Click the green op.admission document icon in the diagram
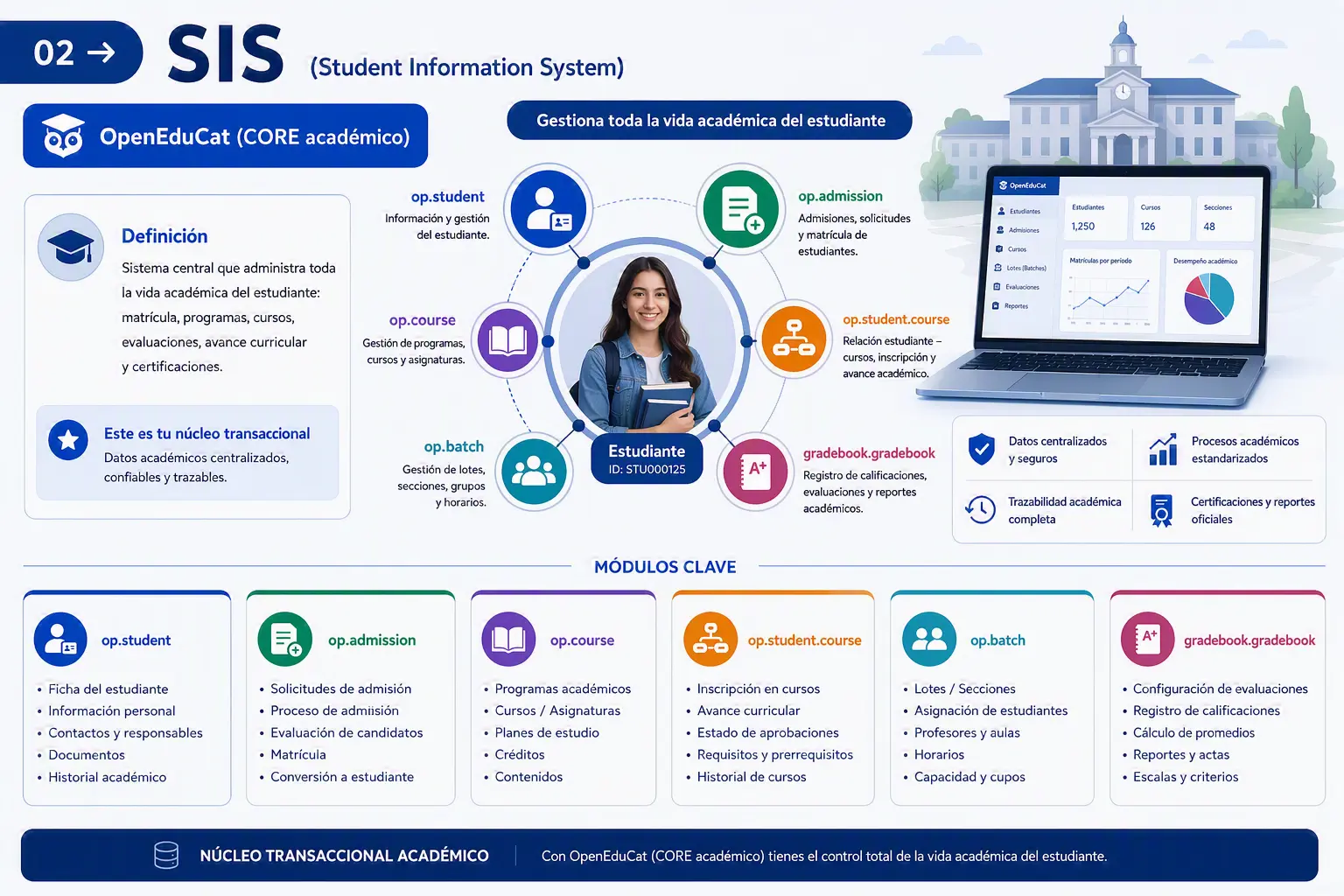Viewport: 1344px width, 896px height. 741,208
